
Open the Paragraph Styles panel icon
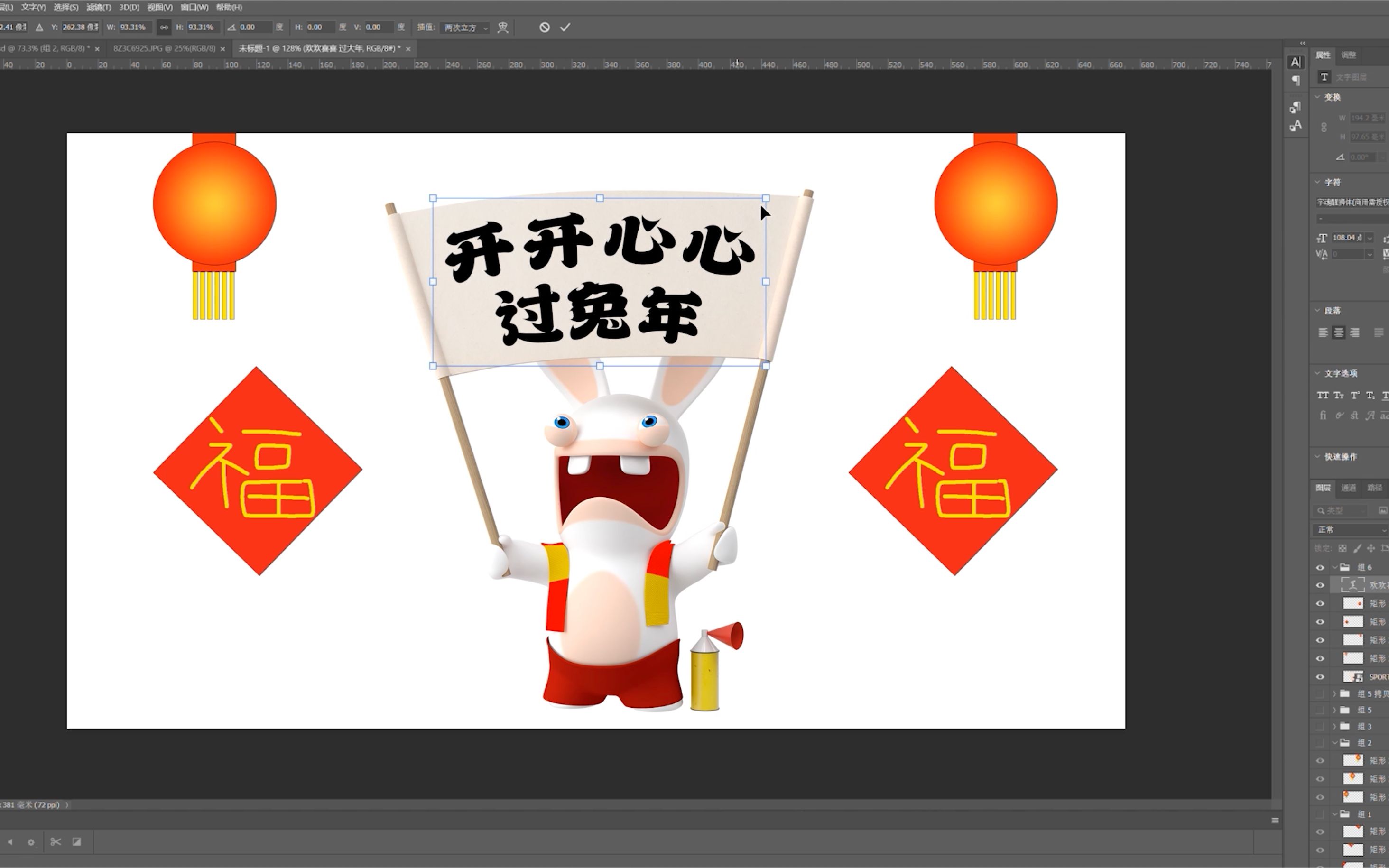[1296, 107]
